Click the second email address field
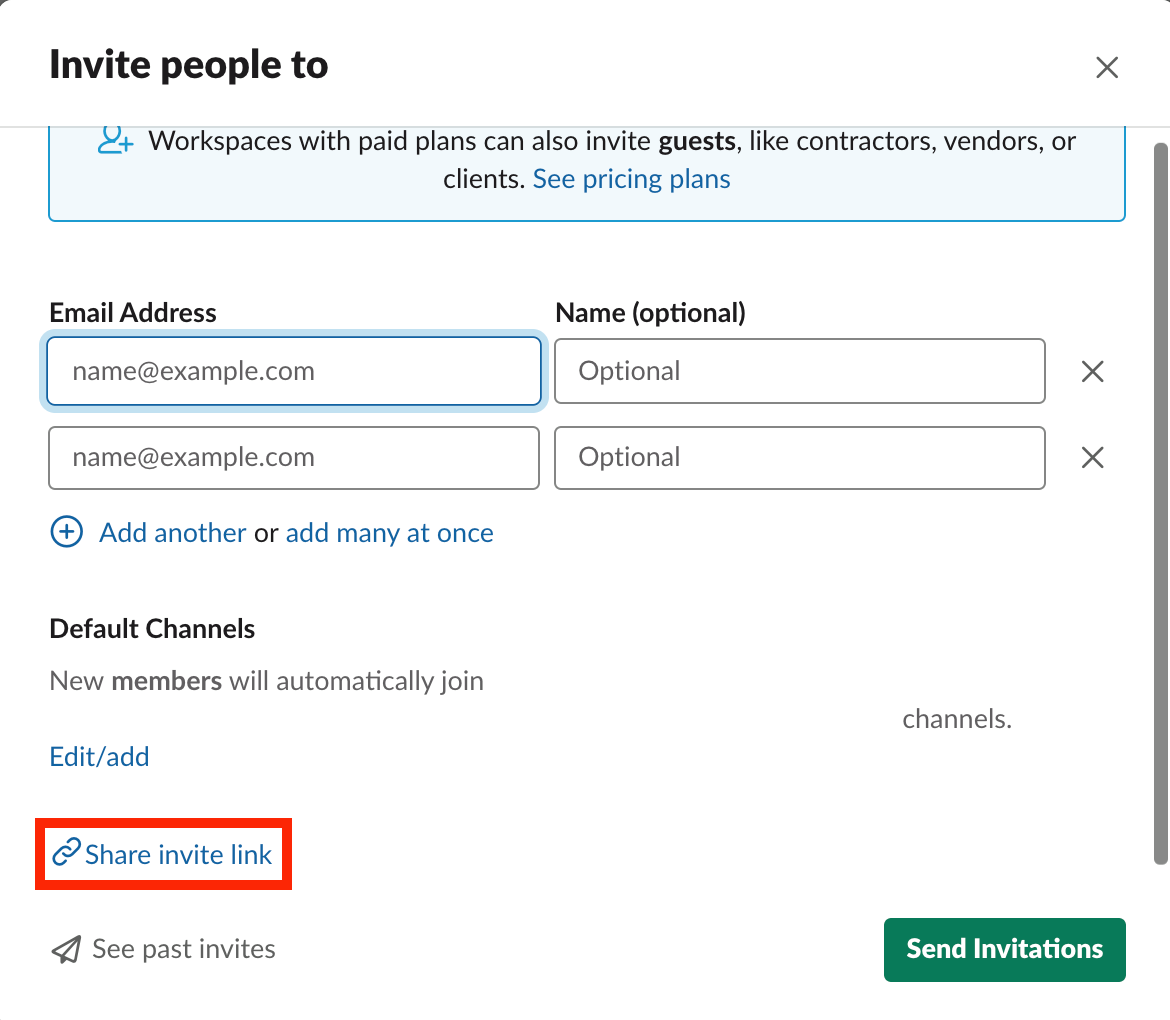Viewport: 1170px width, 1020px height. [x=294, y=458]
